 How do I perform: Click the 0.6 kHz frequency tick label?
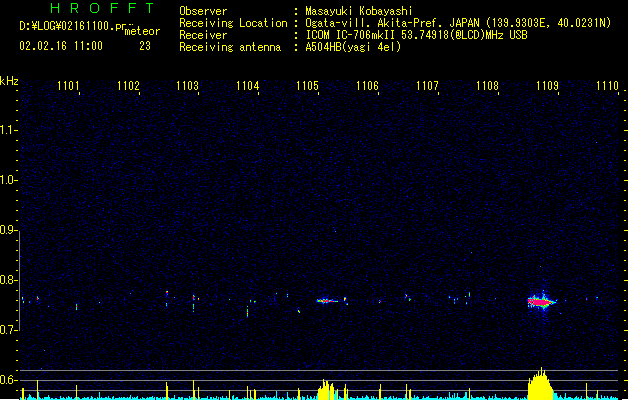(x=8, y=380)
